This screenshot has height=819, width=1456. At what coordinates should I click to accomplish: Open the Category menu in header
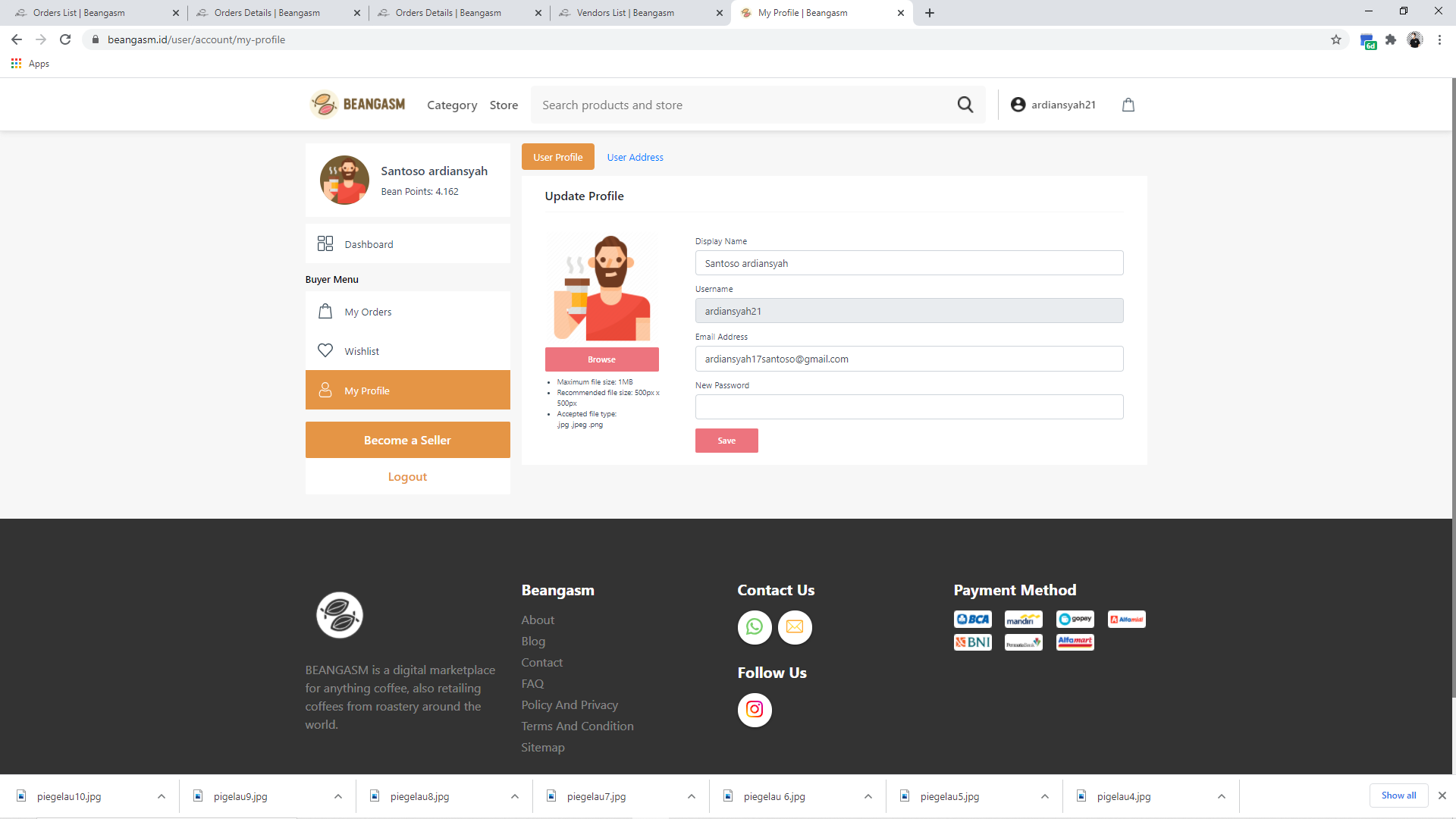coord(452,105)
